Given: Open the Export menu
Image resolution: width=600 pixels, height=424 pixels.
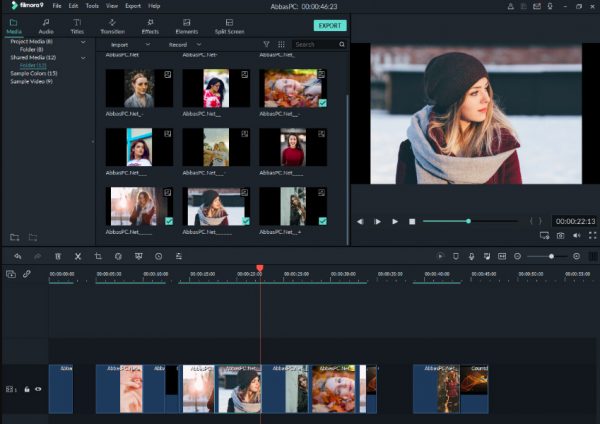Looking at the screenshot, I should click(133, 6).
